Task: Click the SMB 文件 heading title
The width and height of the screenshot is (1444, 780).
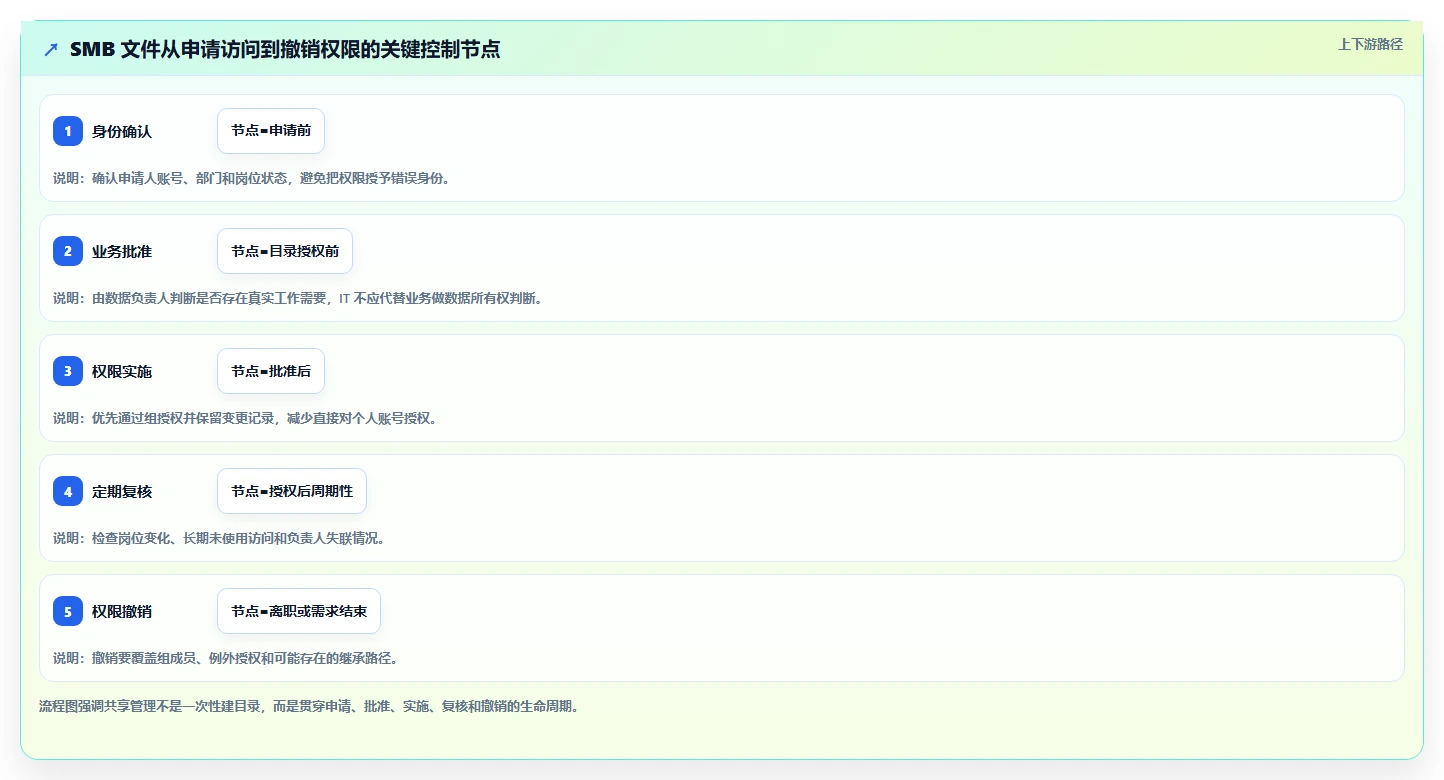Action: pyautogui.click(x=285, y=49)
